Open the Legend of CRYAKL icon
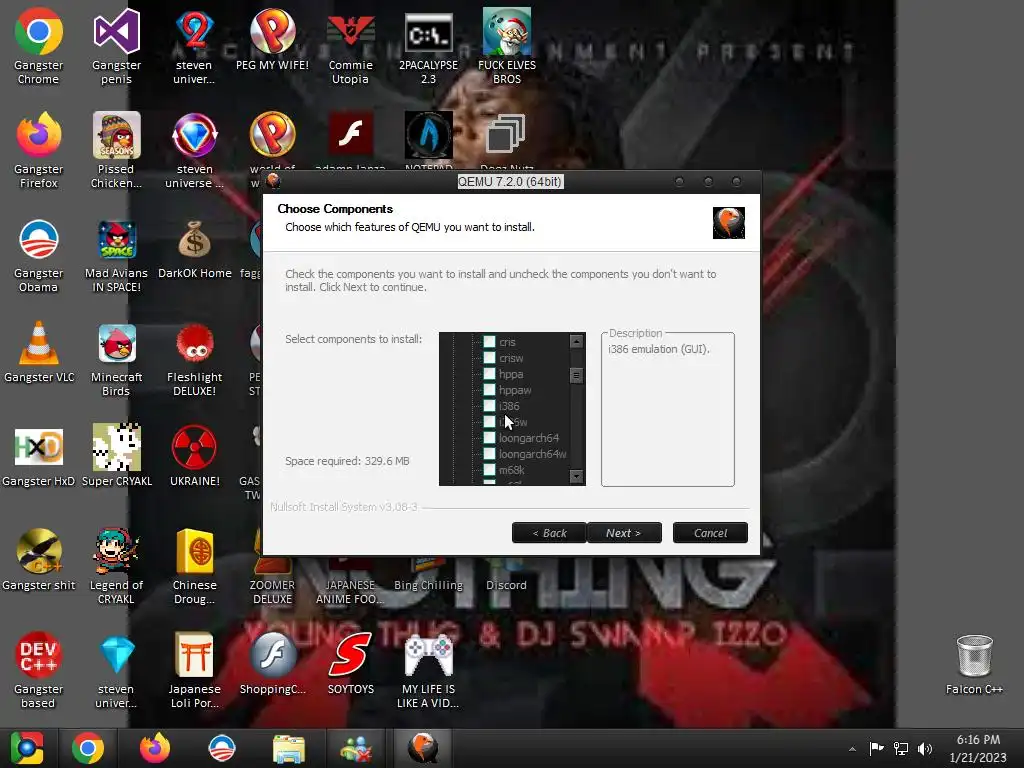This screenshot has width=1024, height=768. pyautogui.click(x=116, y=566)
